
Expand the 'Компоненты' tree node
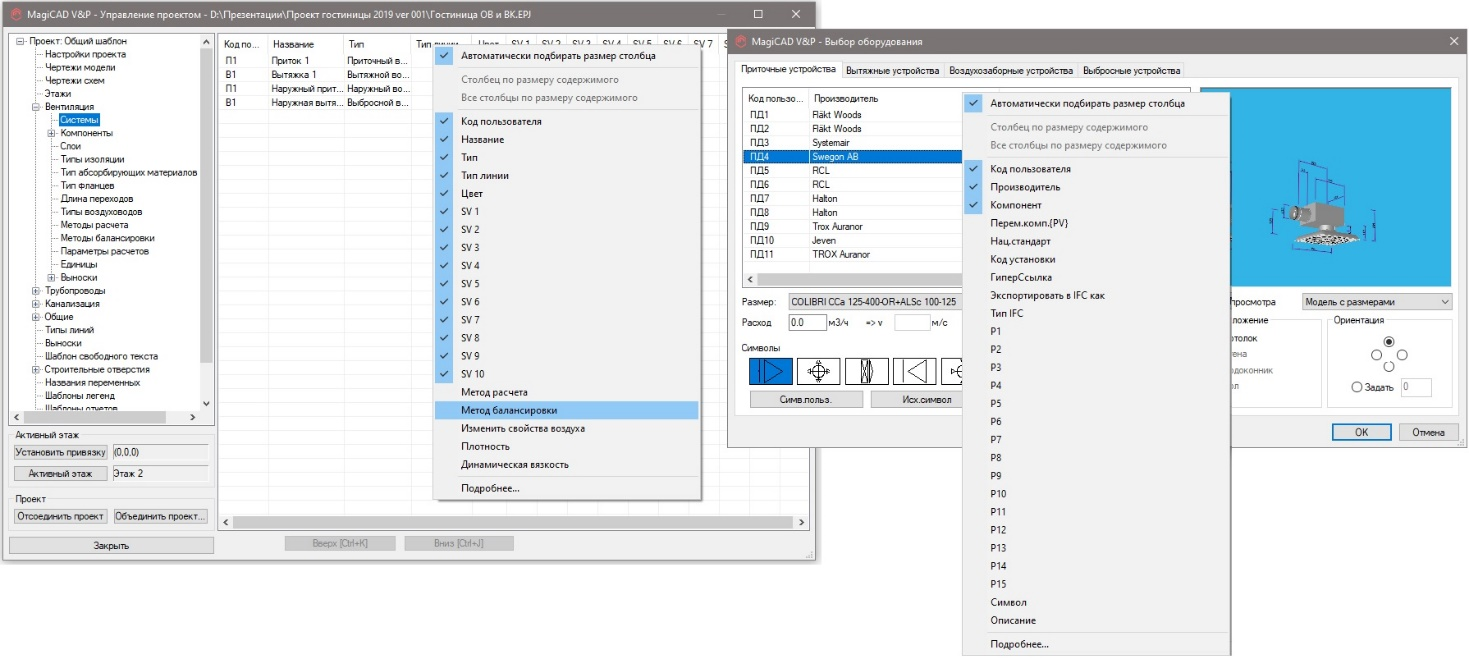click(x=51, y=133)
